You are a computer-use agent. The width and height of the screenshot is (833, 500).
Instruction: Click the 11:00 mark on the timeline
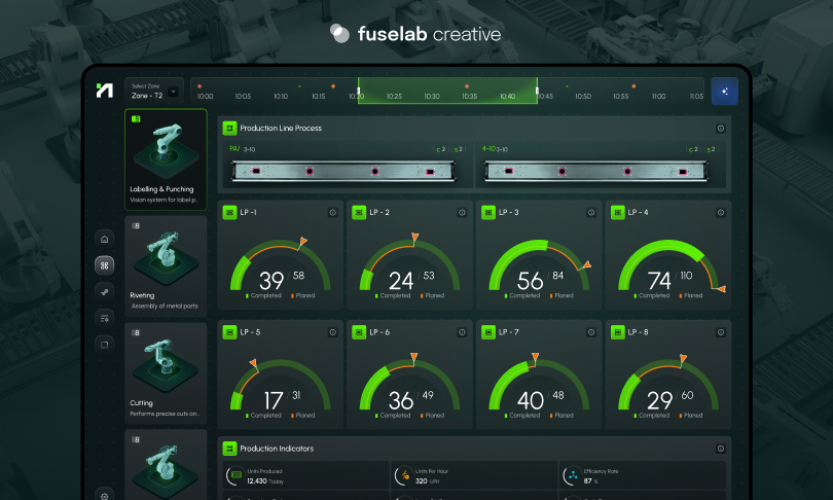pyautogui.click(x=658, y=96)
